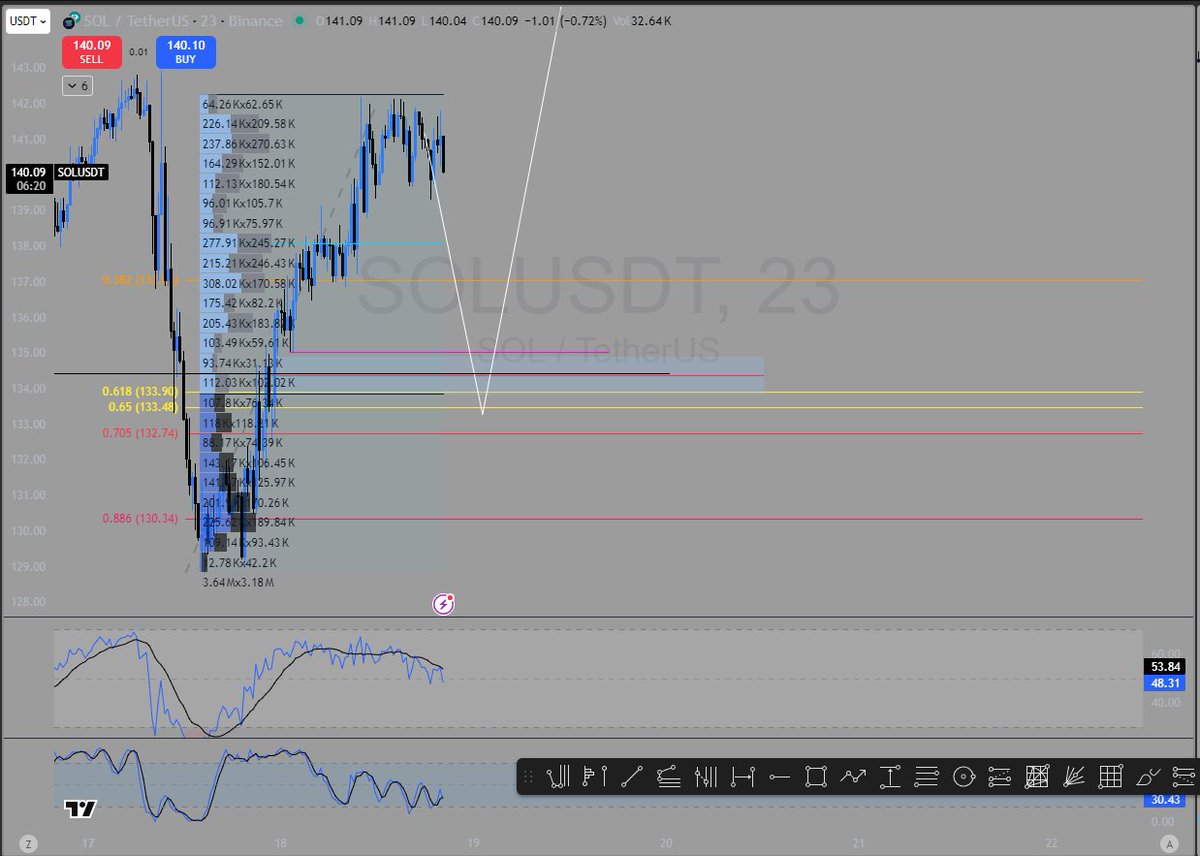Open the USDT currency dropdown
Image resolution: width=1200 pixels, height=856 pixels.
coord(26,20)
